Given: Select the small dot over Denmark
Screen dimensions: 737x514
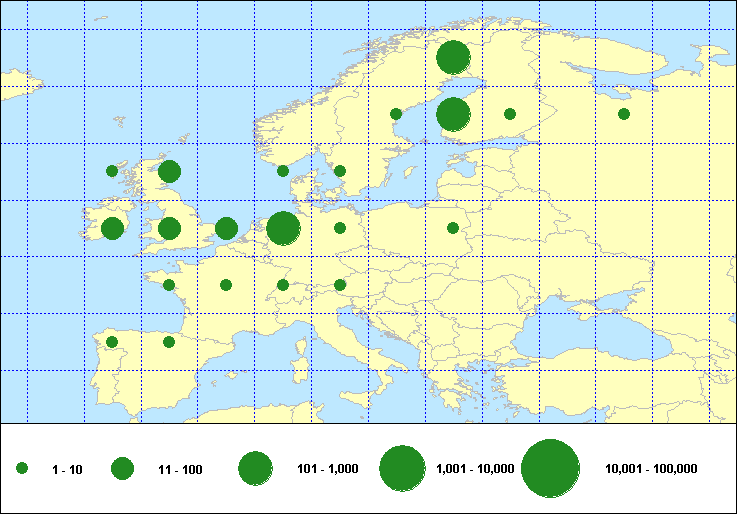Looking at the screenshot, I should point(340,171).
